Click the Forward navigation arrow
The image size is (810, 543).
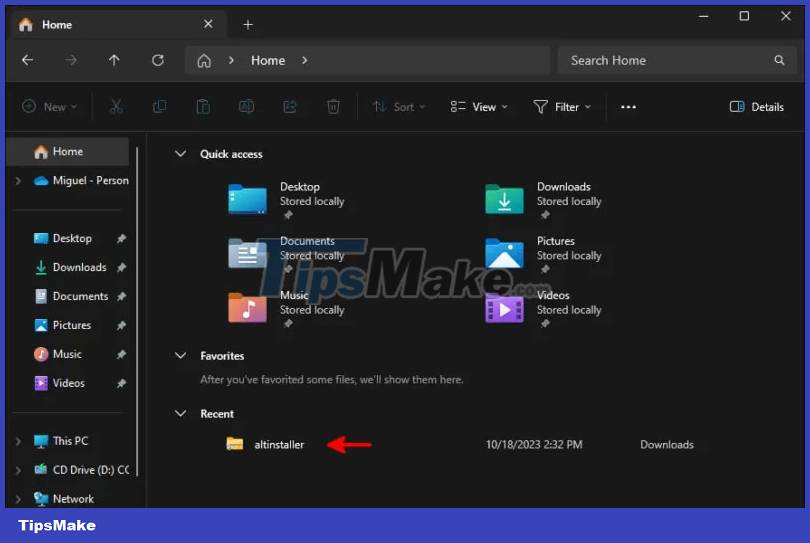click(x=71, y=60)
